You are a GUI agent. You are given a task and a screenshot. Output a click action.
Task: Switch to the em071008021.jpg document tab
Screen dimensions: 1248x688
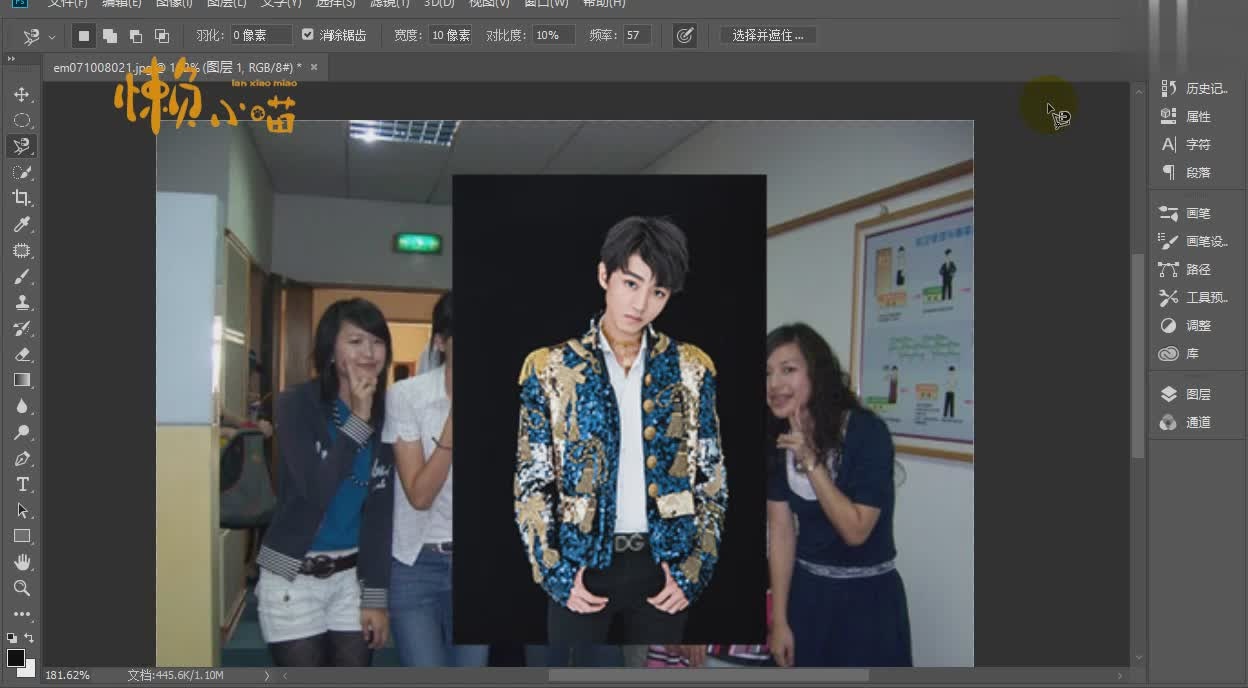(x=177, y=67)
